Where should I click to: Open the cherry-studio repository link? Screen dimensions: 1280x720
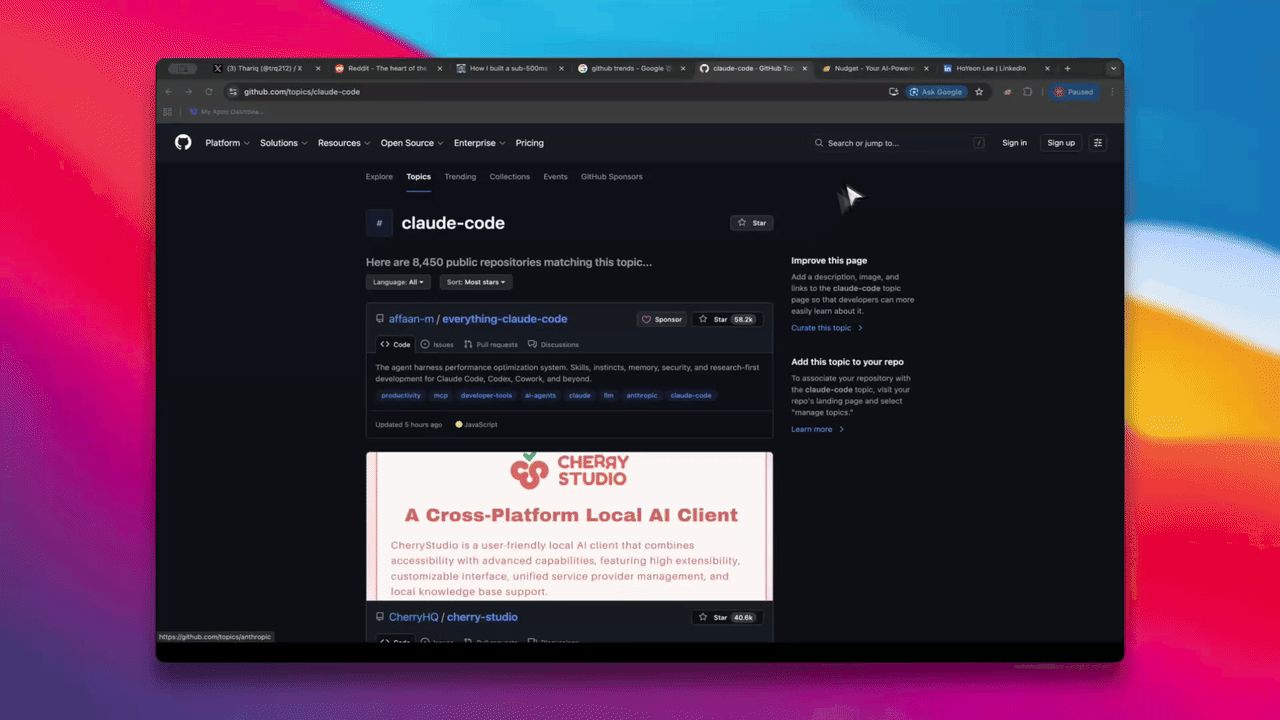482,617
